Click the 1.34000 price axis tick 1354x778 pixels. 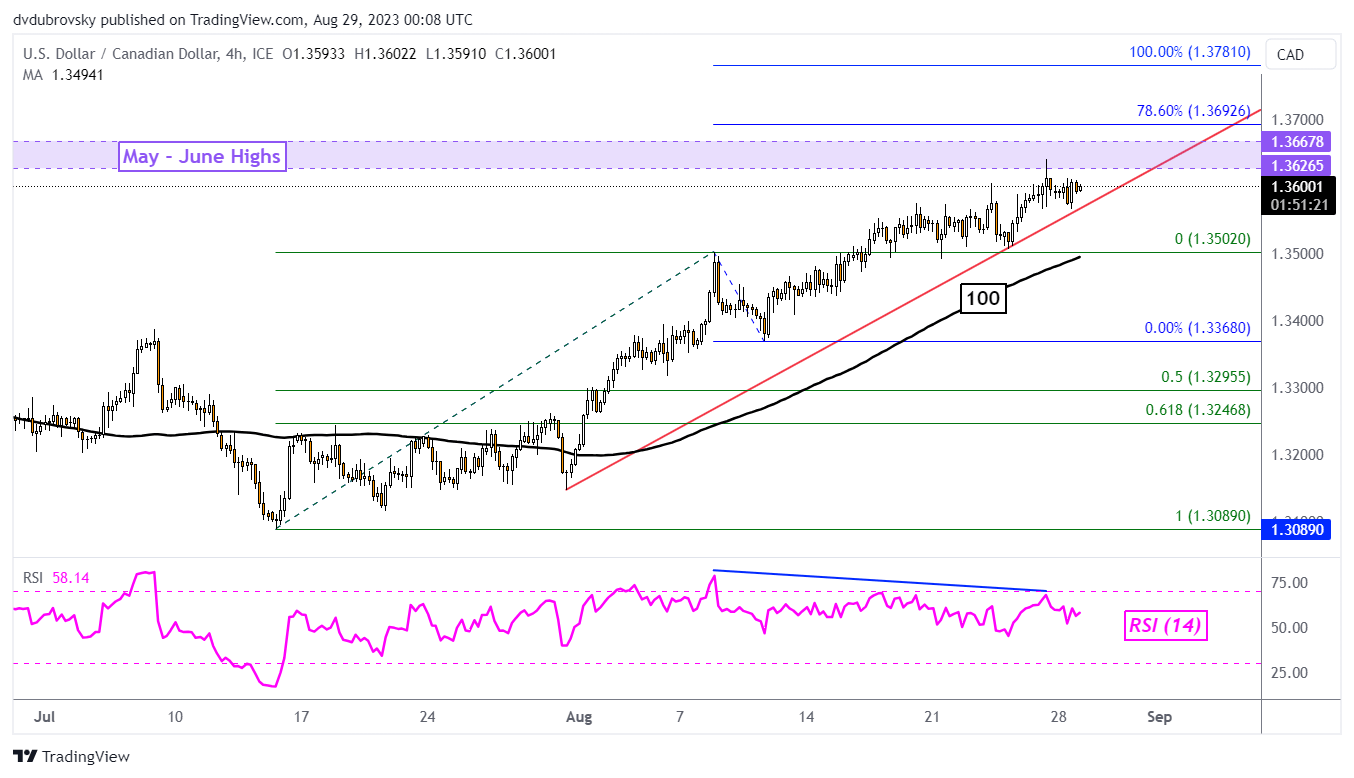point(1298,321)
